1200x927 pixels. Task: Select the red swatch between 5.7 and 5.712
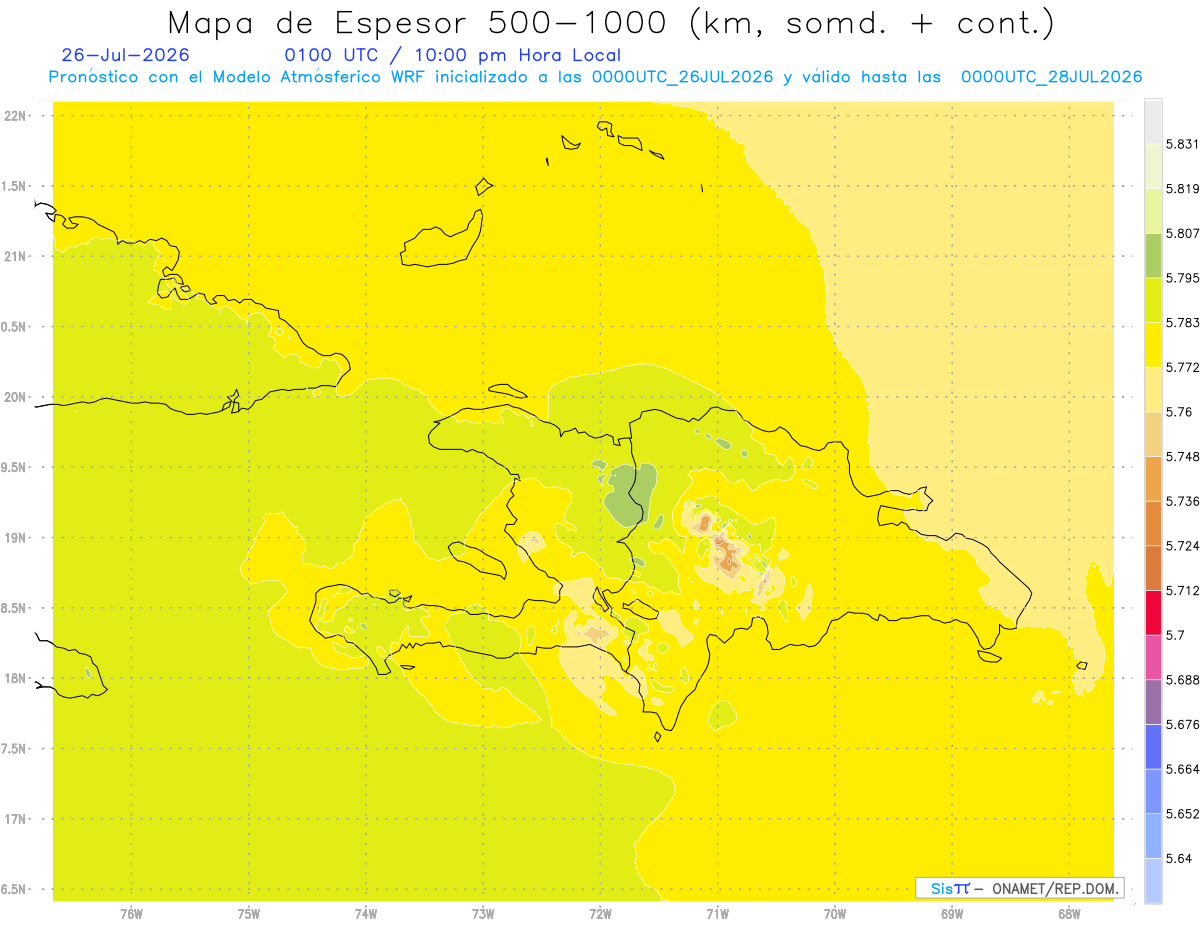click(x=1153, y=613)
